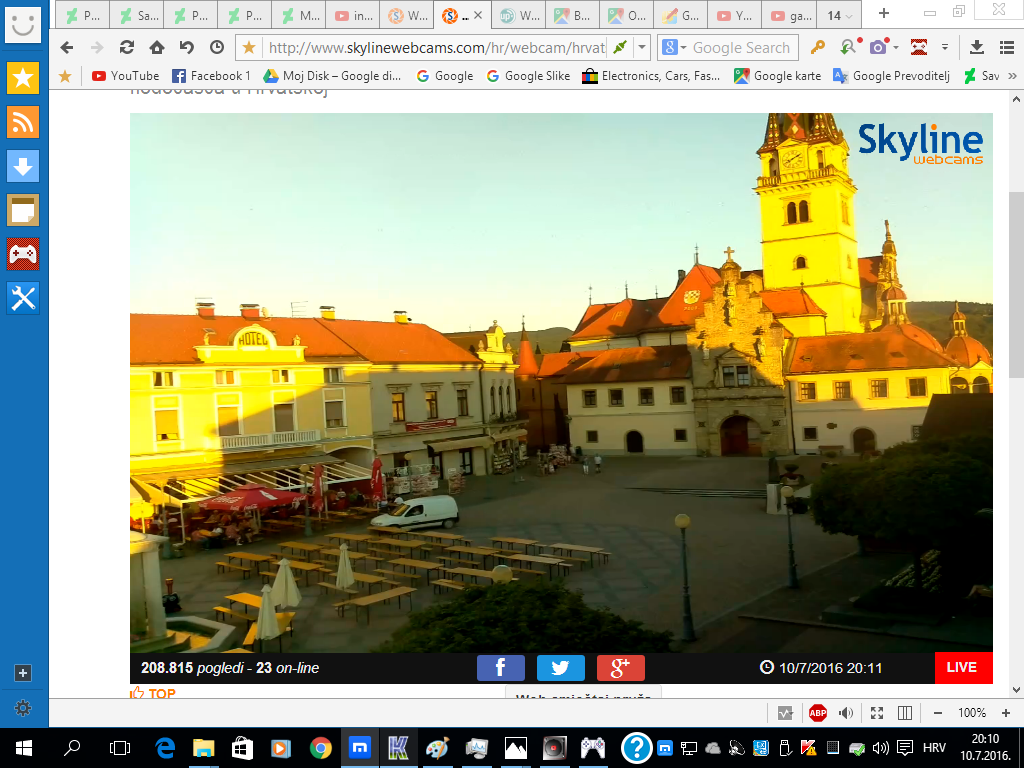Open the Downloads sidebar panel
The width and height of the screenshot is (1024, 768).
(x=23, y=166)
